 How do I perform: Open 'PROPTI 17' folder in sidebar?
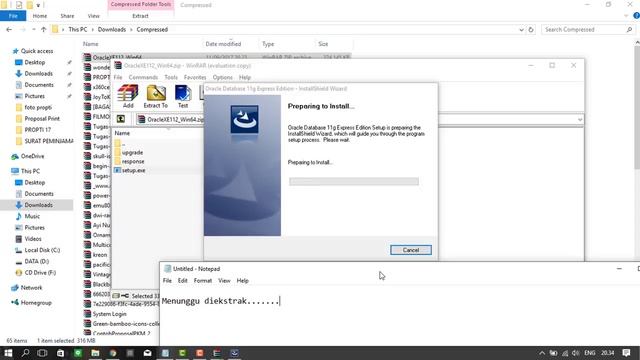pos(38,130)
